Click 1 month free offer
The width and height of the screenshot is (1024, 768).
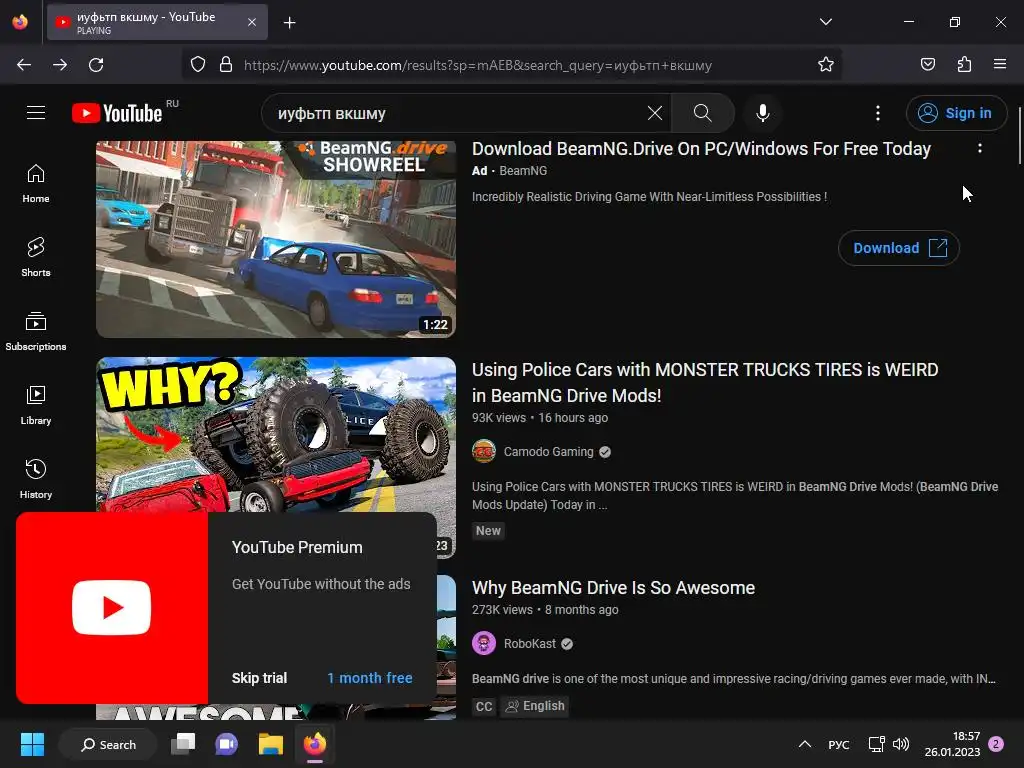(x=370, y=678)
